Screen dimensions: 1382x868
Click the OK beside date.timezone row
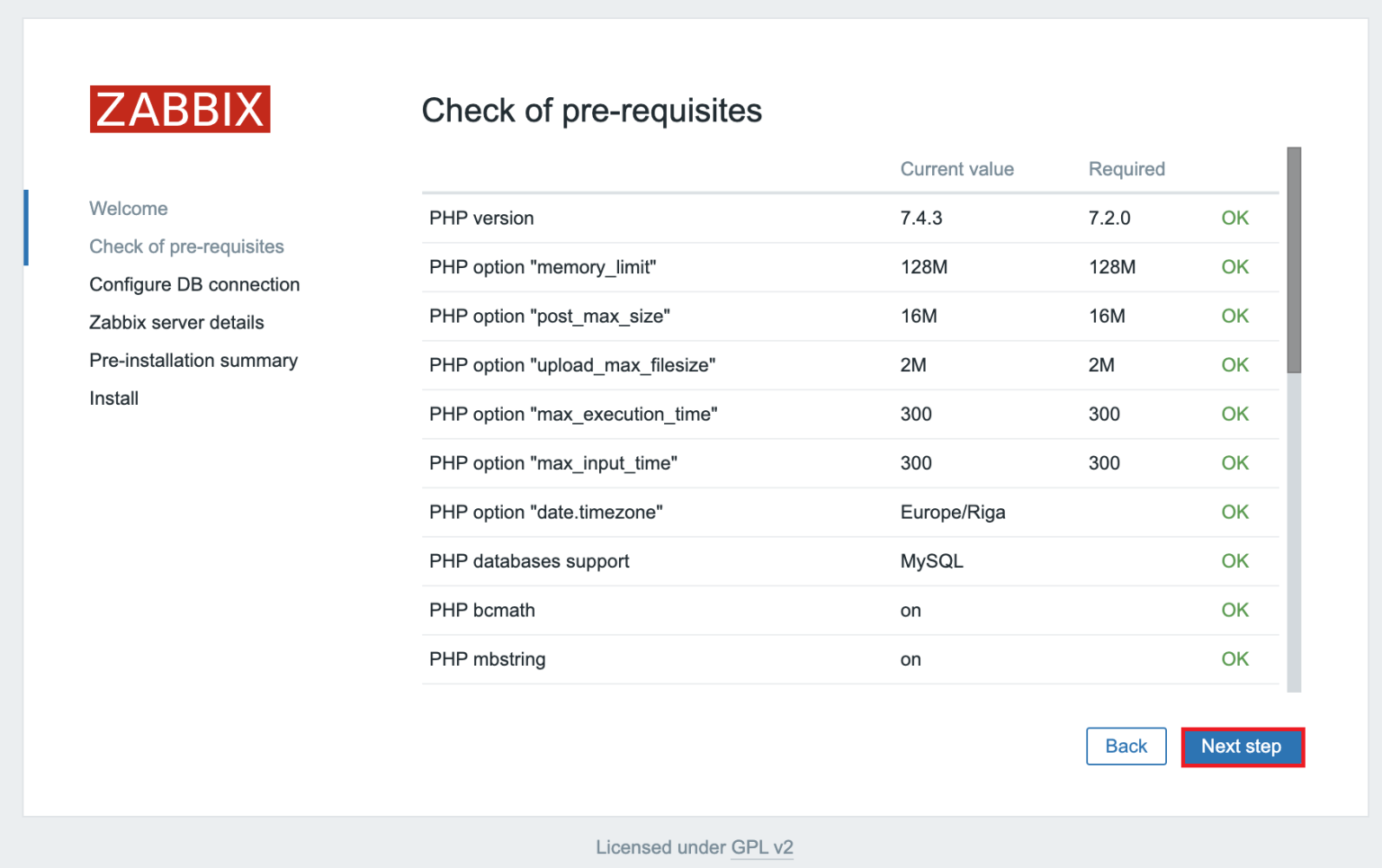1234,512
